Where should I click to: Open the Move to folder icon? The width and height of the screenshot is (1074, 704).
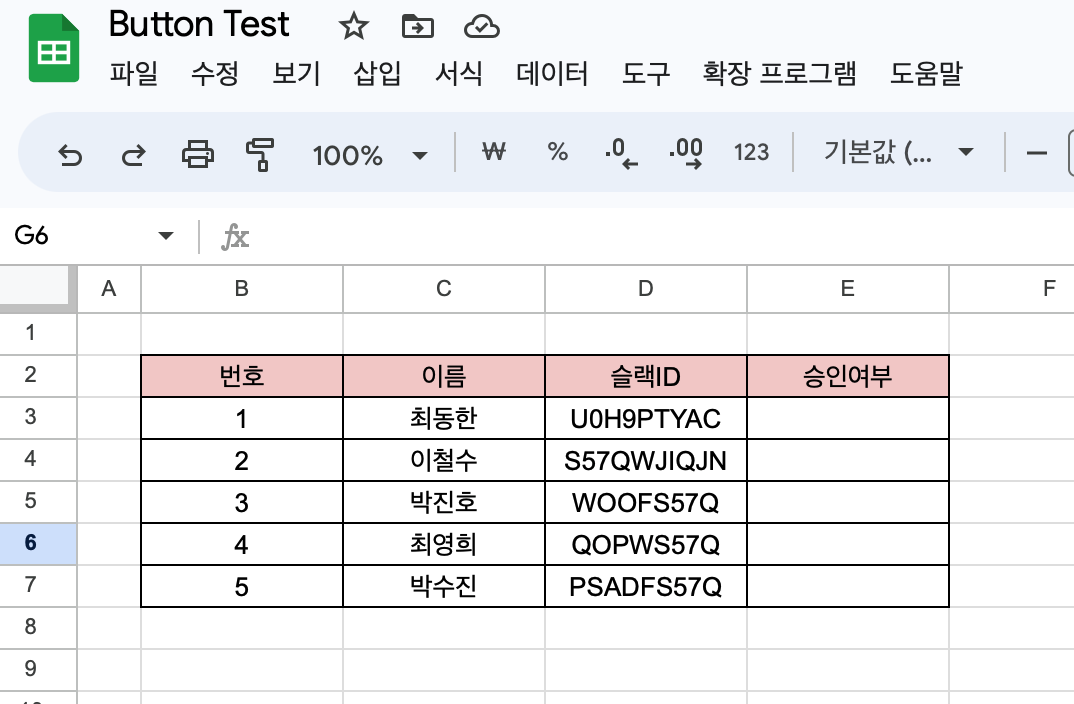tap(418, 27)
